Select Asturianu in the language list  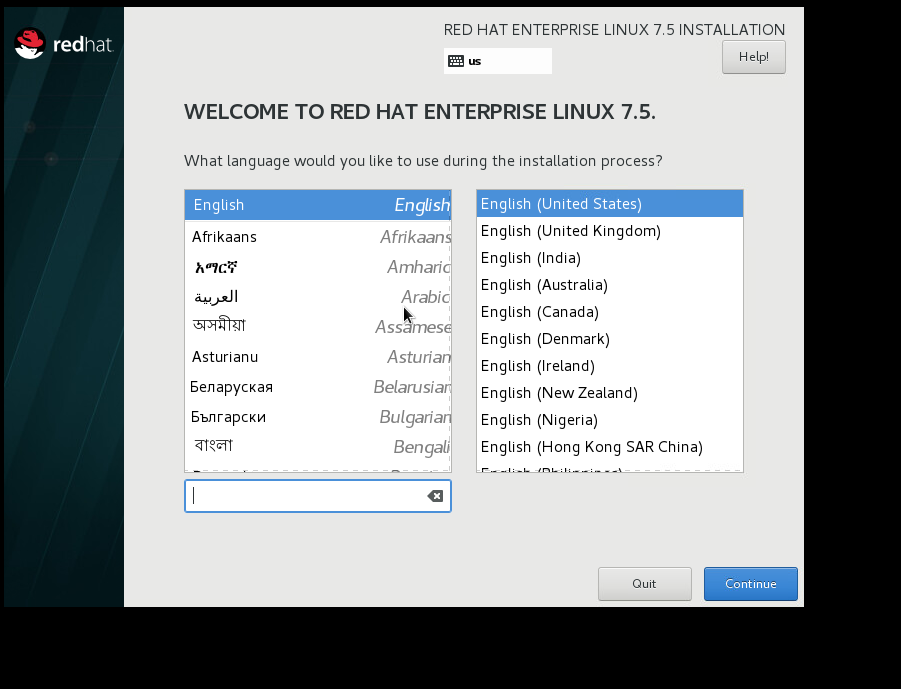click(318, 357)
